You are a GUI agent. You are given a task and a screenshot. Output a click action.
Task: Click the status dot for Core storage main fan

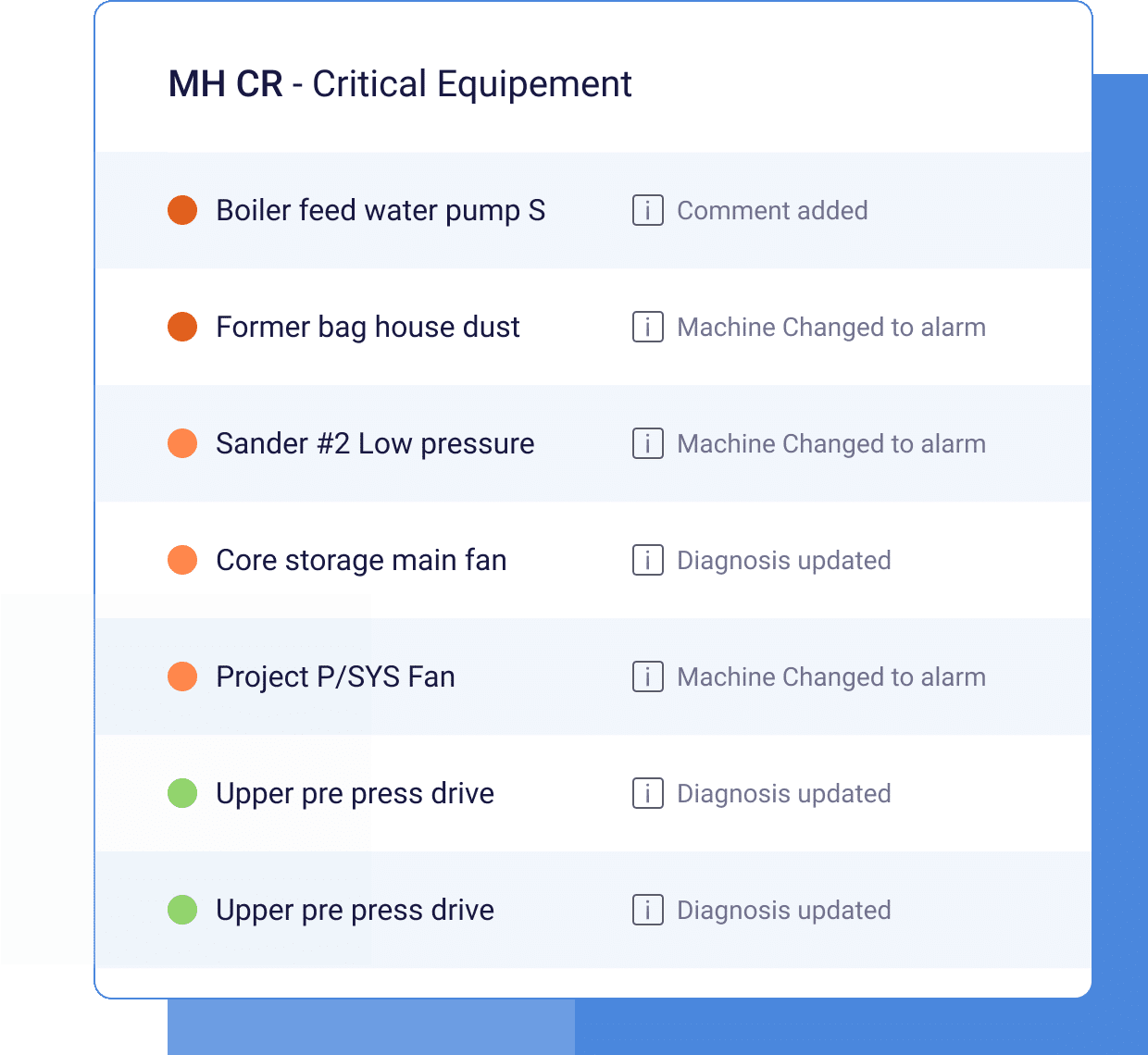click(x=182, y=561)
